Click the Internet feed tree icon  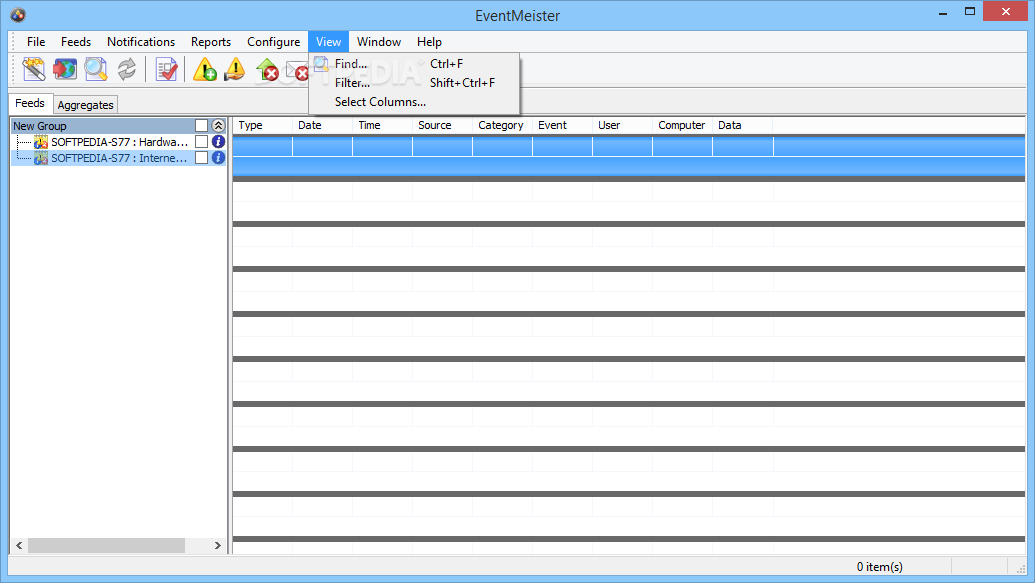[x=41, y=158]
